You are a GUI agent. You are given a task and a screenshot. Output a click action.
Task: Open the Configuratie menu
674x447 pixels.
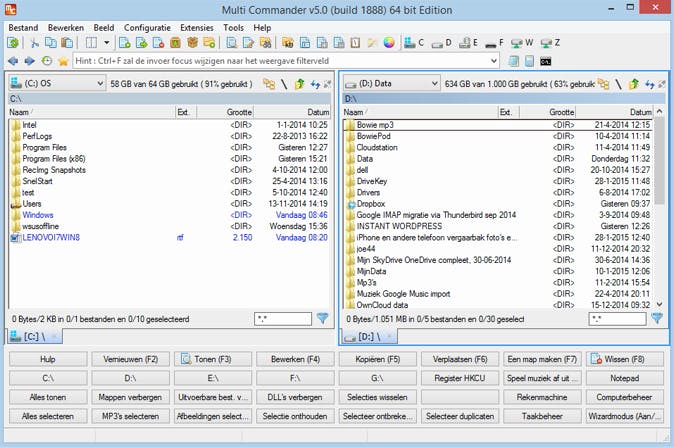pyautogui.click(x=147, y=28)
